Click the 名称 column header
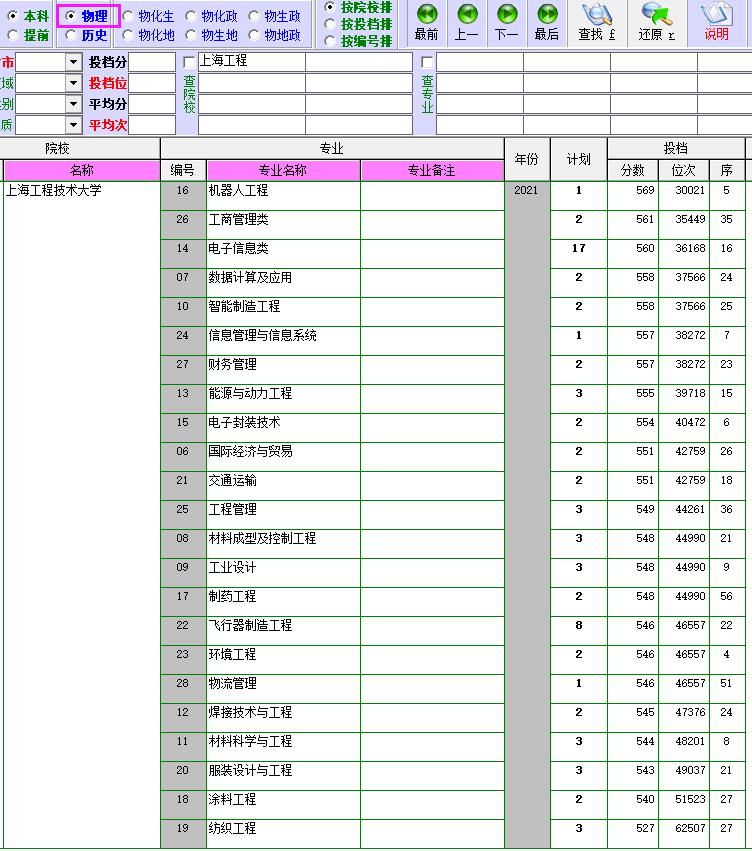The width and height of the screenshot is (752, 851). 82,170
